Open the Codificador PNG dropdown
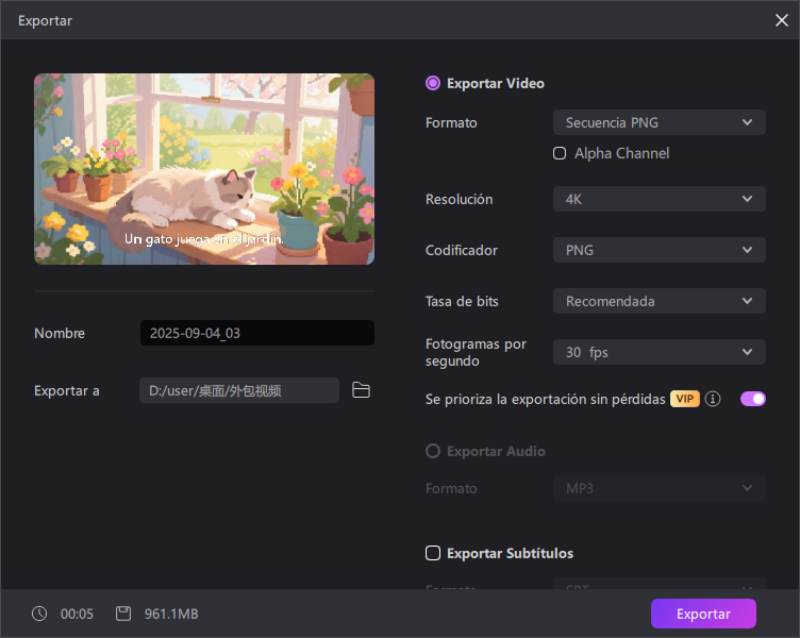 [659, 250]
